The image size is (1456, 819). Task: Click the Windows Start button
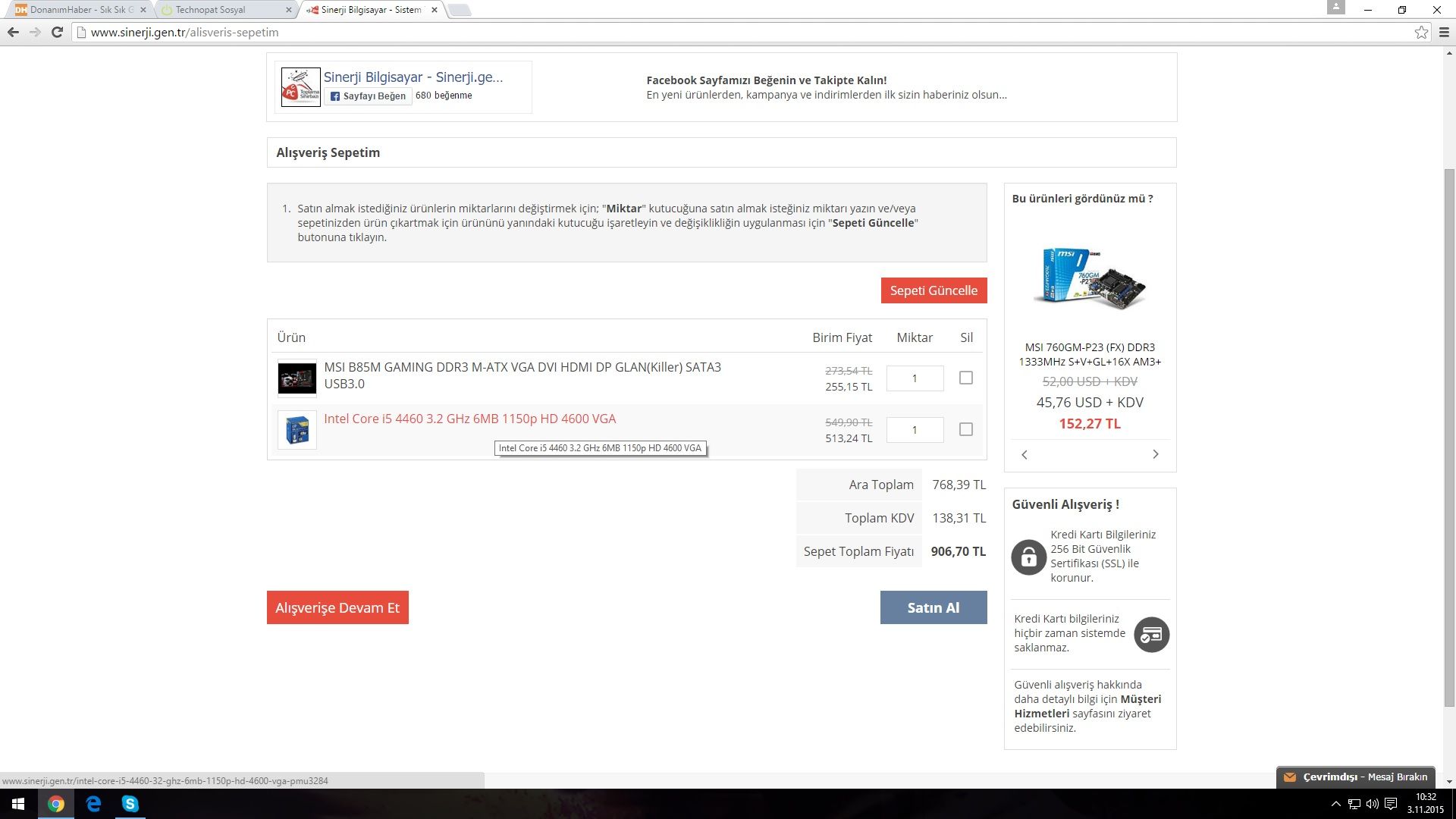pos(18,804)
